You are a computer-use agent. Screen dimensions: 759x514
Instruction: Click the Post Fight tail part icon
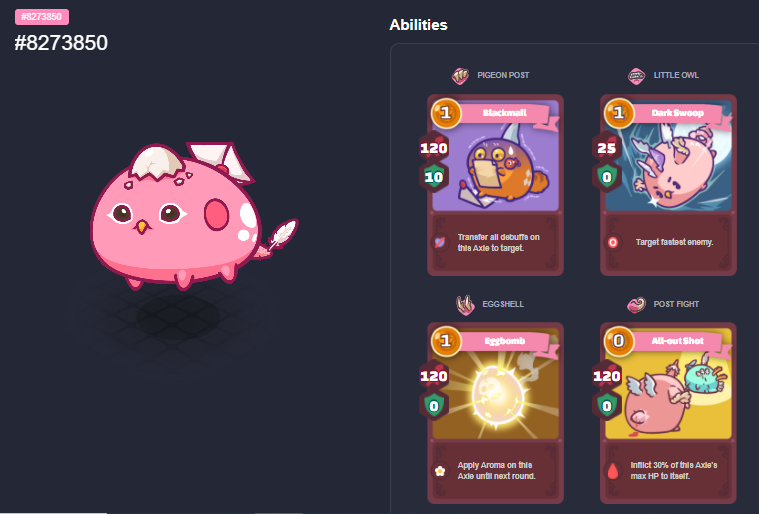(x=636, y=304)
